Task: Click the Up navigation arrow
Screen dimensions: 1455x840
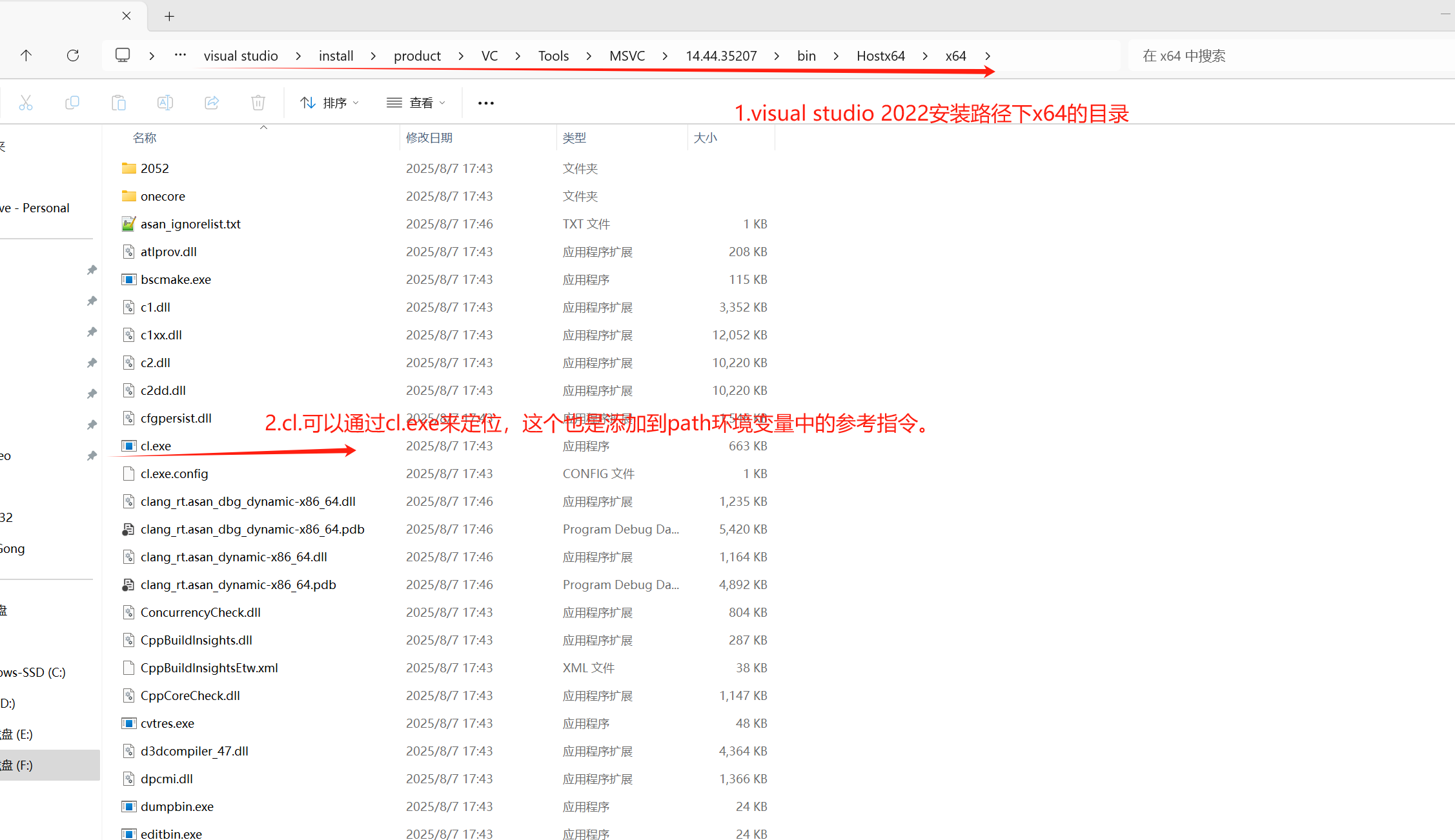Action: [x=26, y=55]
